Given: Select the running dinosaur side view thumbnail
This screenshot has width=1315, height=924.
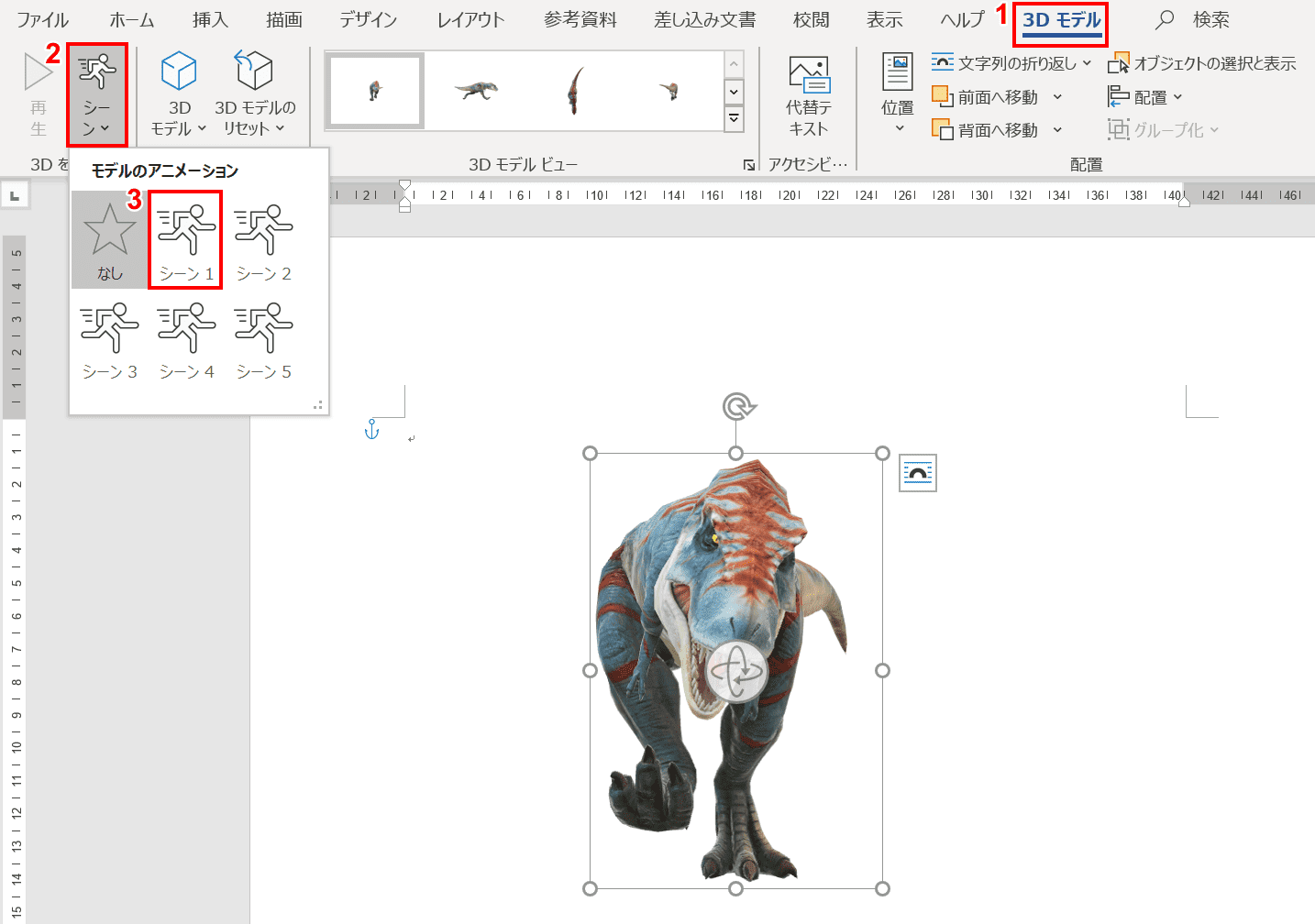Looking at the screenshot, I should click(x=476, y=91).
